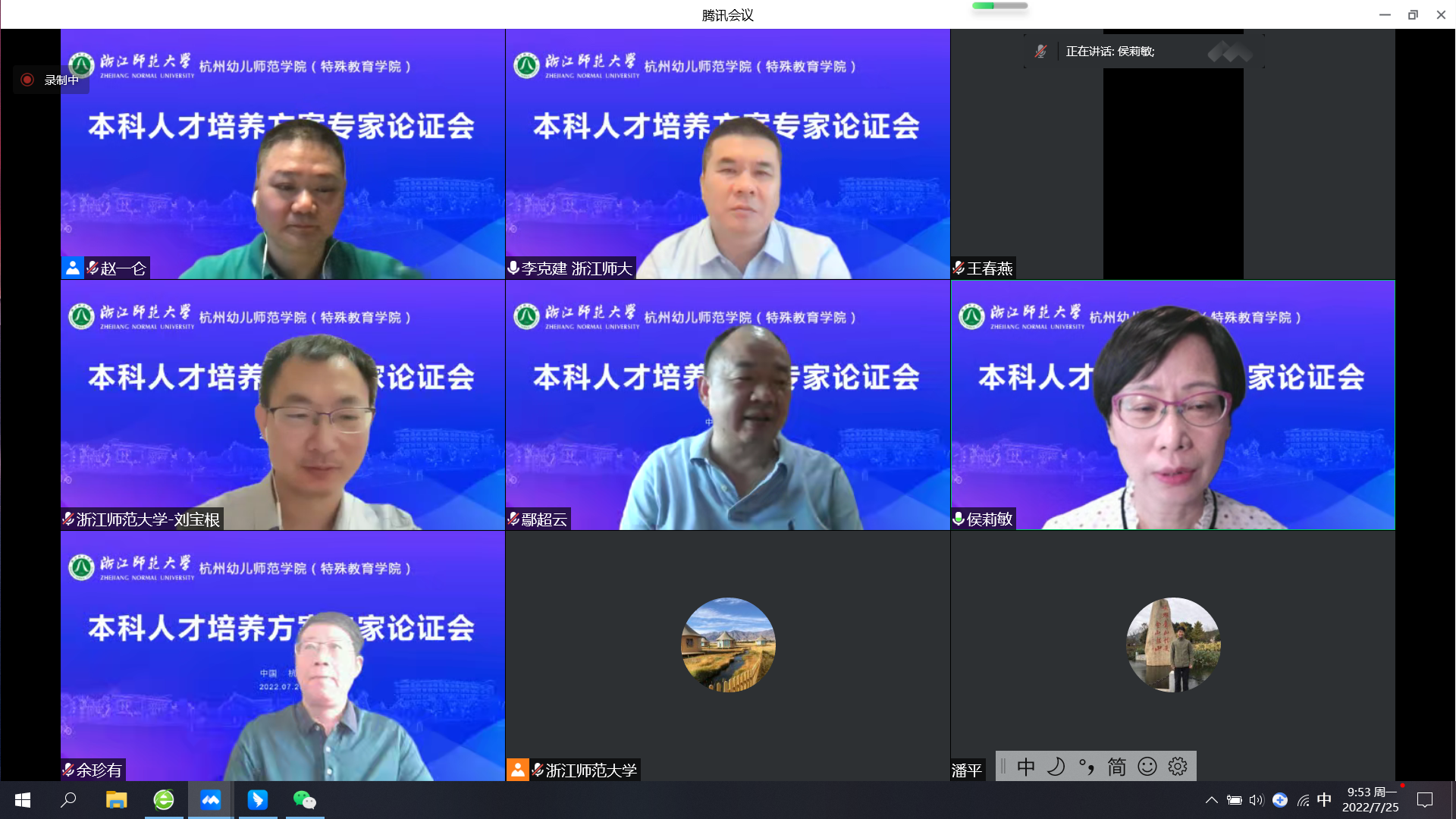
Task: Minimize the 腾讯会议 window
Action: (1385, 14)
